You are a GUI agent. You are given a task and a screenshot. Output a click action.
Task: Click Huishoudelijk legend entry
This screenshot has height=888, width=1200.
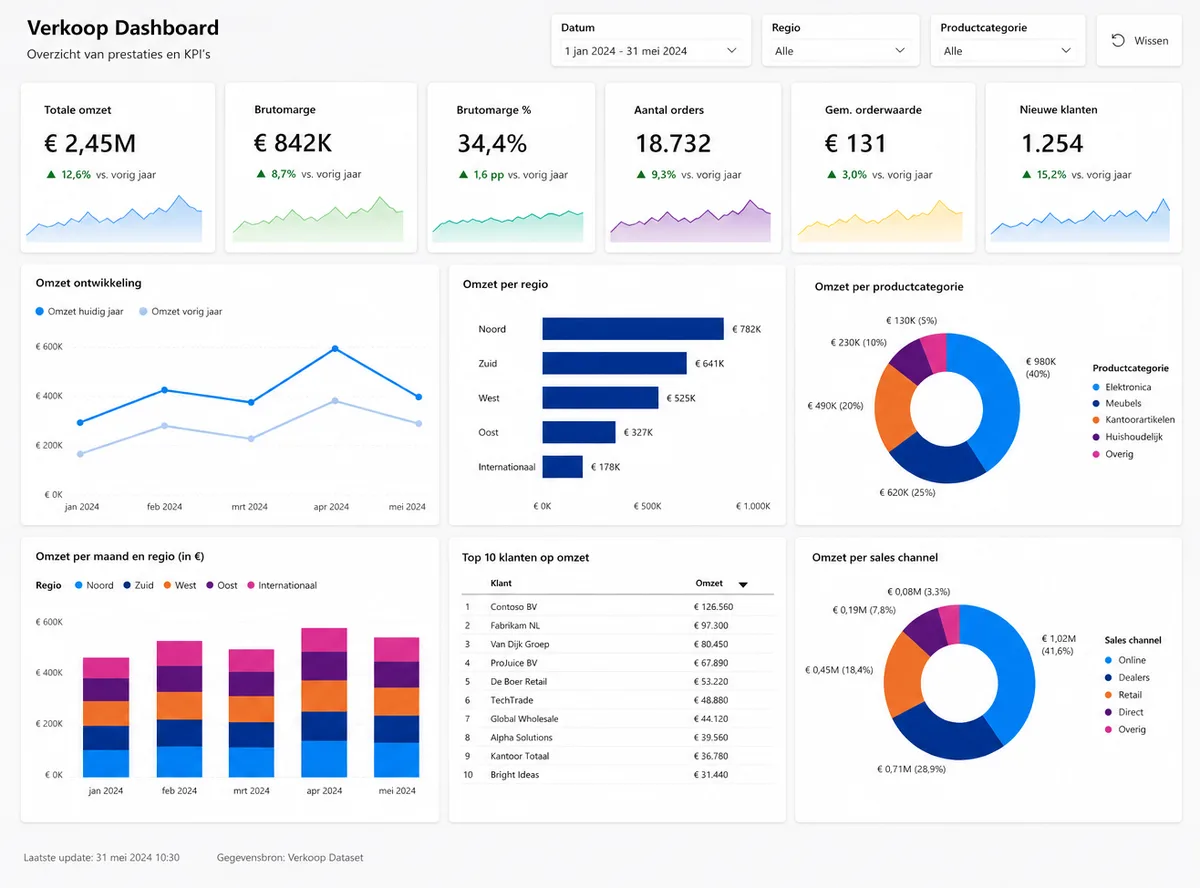(x=1127, y=437)
